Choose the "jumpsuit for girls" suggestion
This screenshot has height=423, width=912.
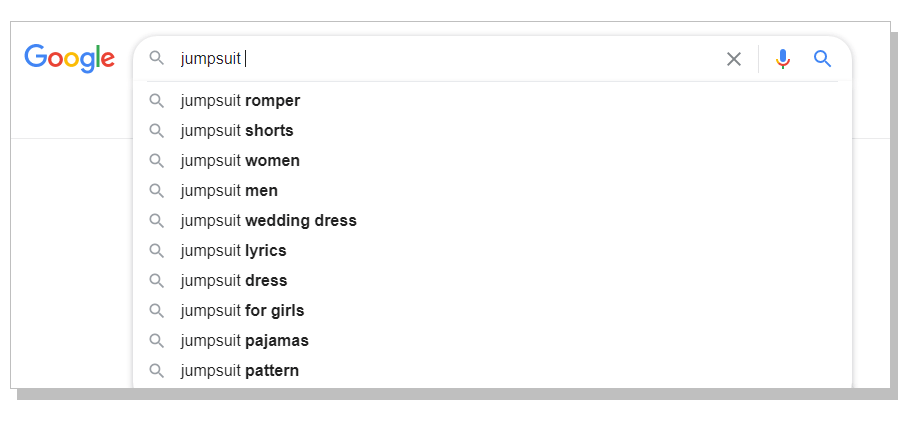(242, 311)
